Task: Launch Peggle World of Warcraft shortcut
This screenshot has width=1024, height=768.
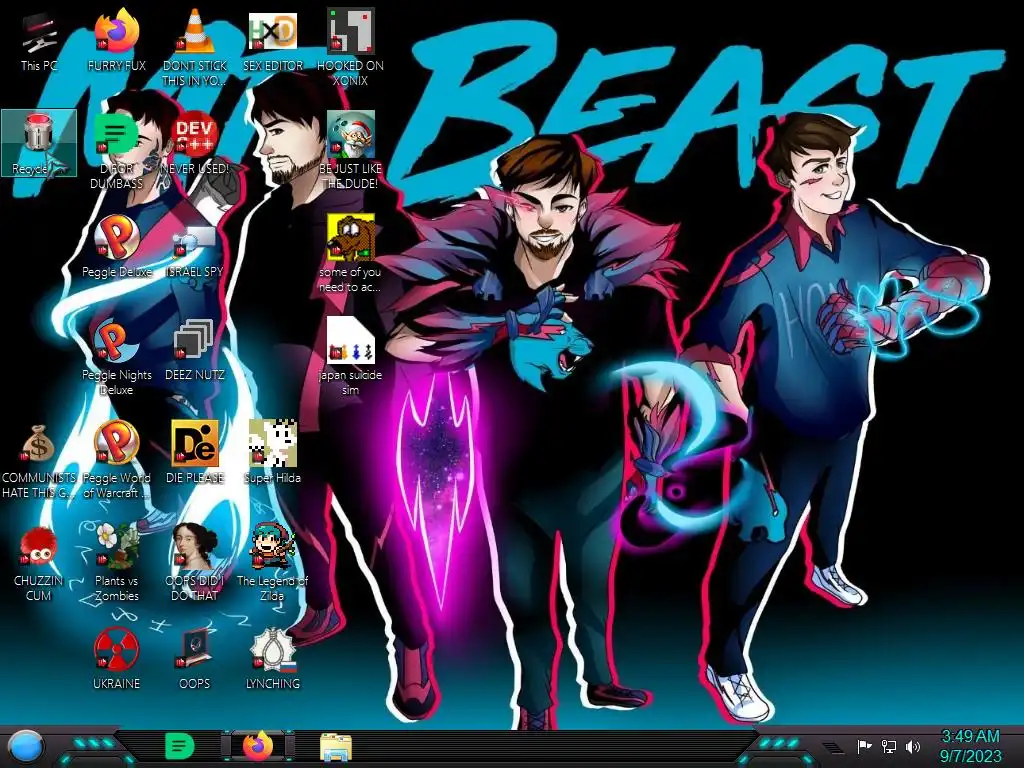Action: [116, 460]
